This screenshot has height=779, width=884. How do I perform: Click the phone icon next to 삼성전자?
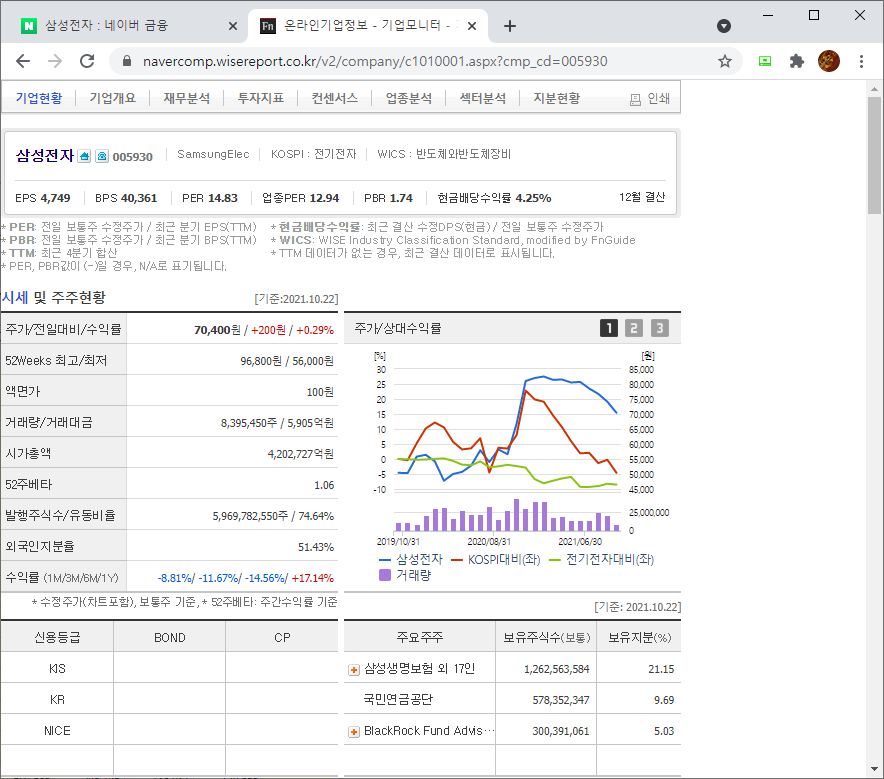pos(102,156)
